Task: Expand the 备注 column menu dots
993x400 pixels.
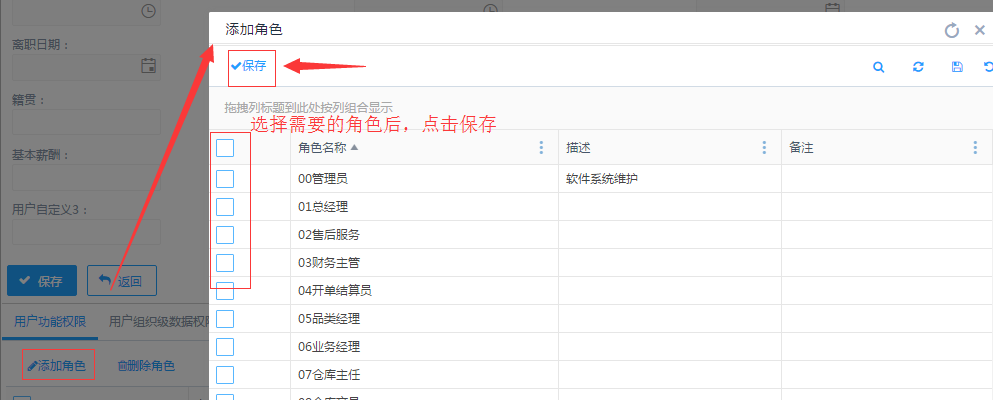Action: tap(975, 148)
